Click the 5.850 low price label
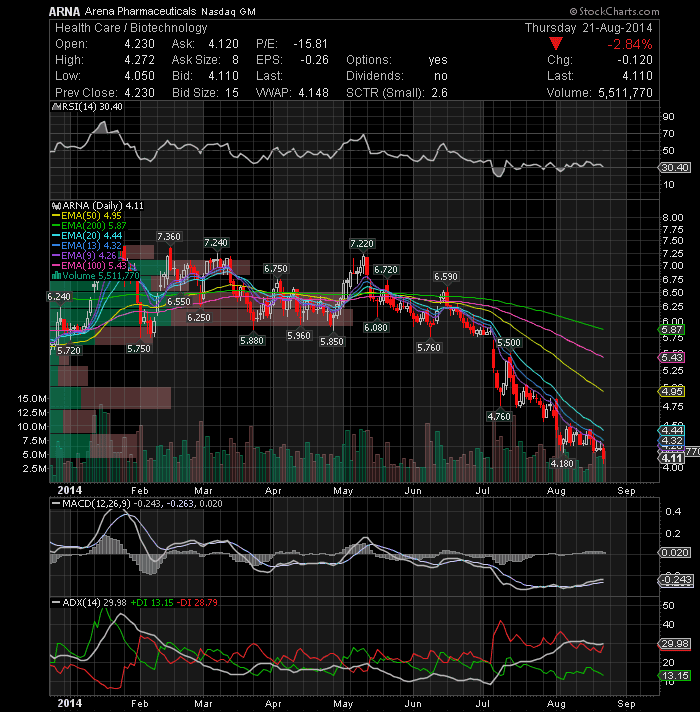700x712 pixels. [x=332, y=341]
